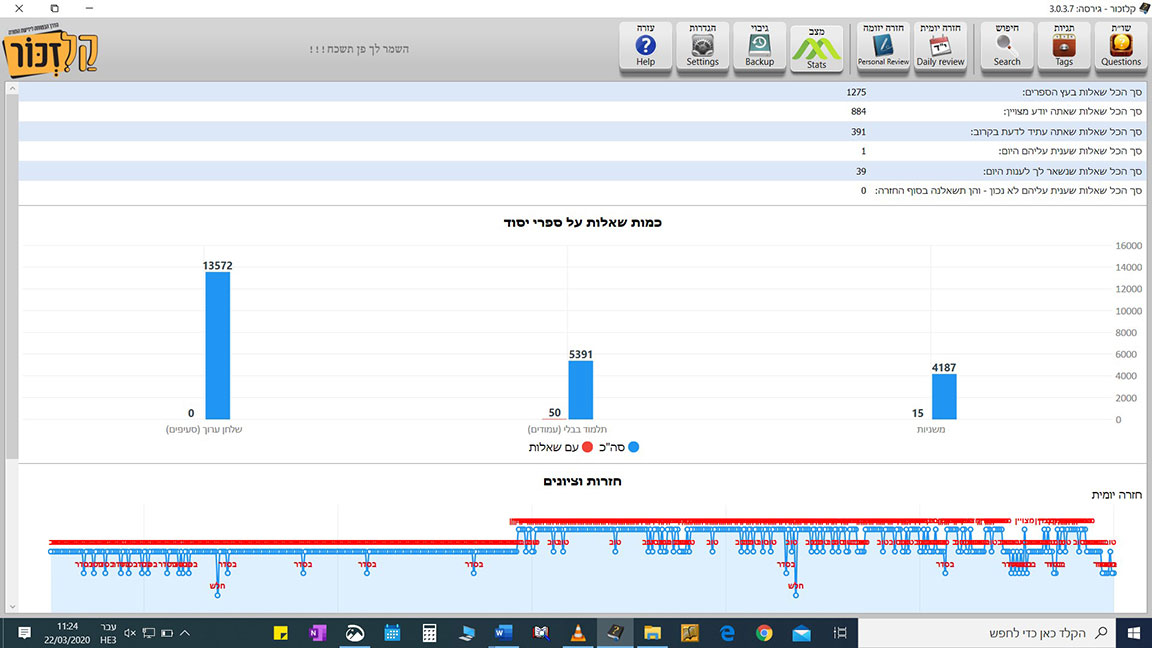
Task: Open the Backup tool
Action: pos(759,46)
